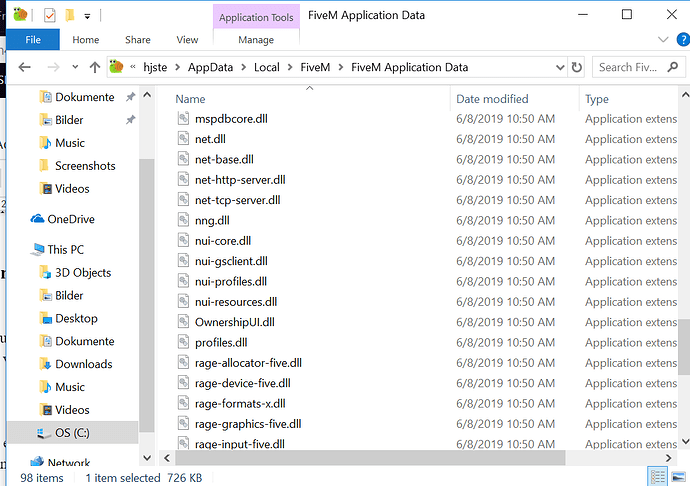Select the OwnershipUI.dll file icon
This screenshot has width=690, height=486.
(x=183, y=321)
